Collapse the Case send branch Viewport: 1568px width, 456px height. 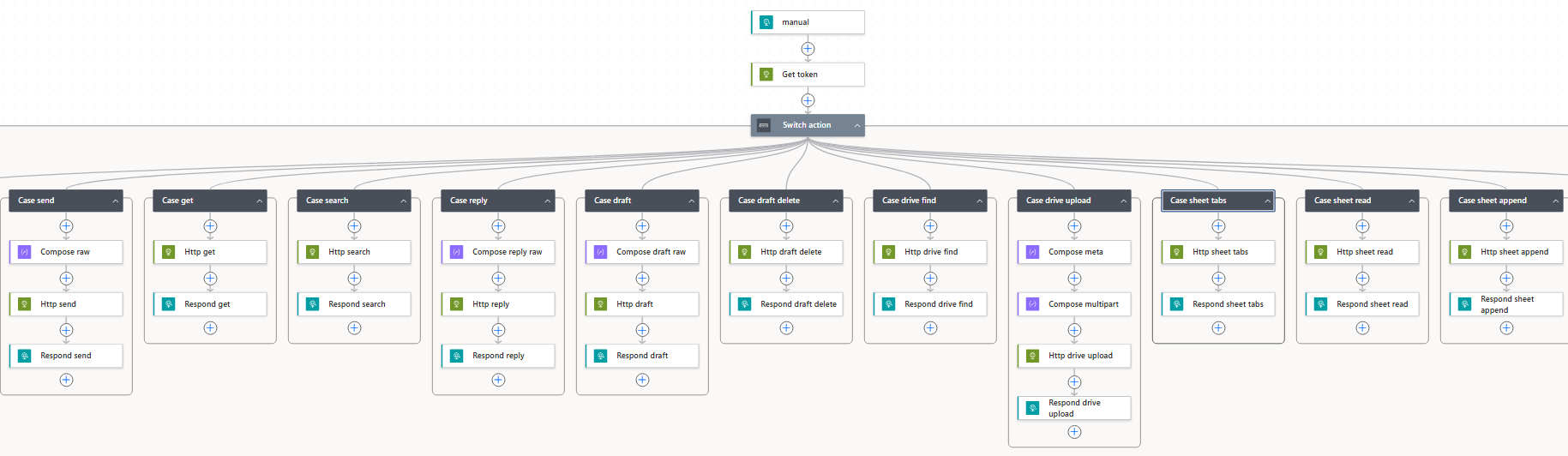click(116, 201)
